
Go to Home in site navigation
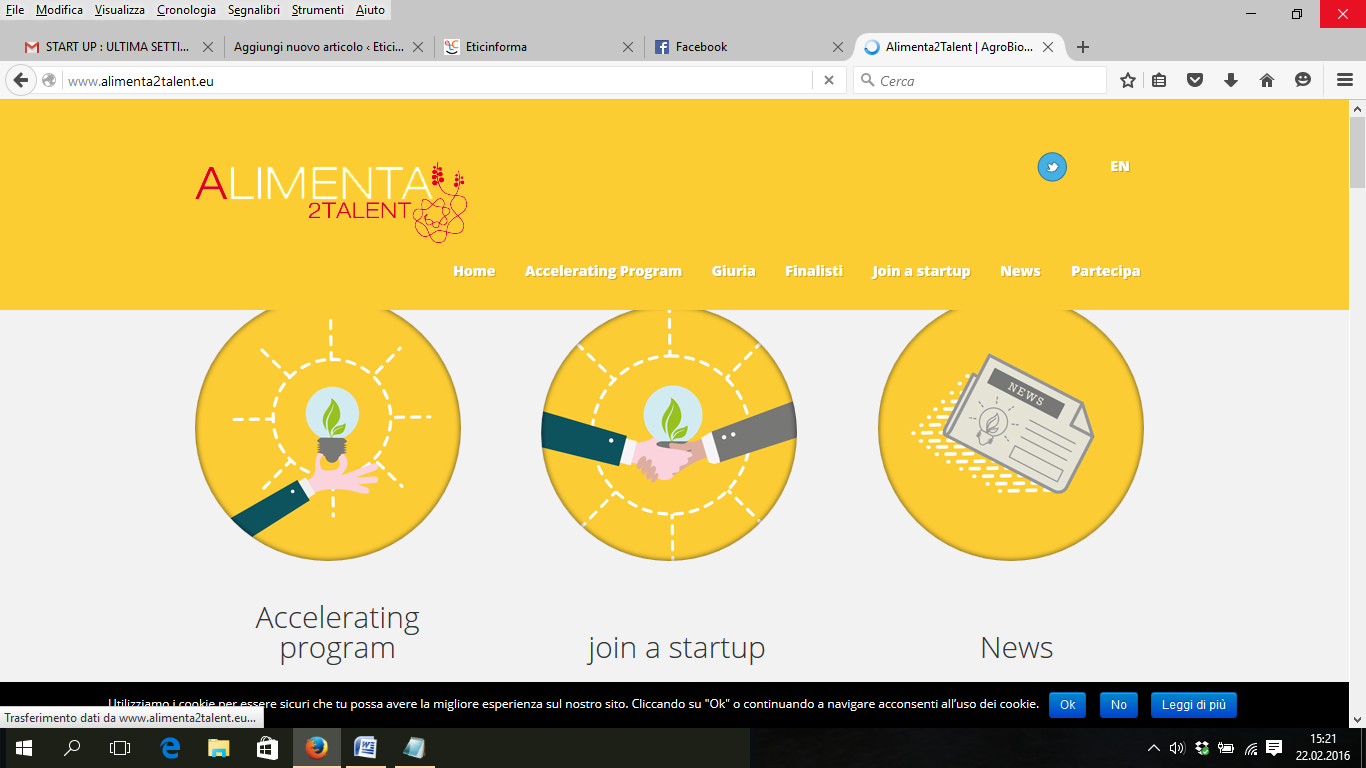click(x=474, y=271)
